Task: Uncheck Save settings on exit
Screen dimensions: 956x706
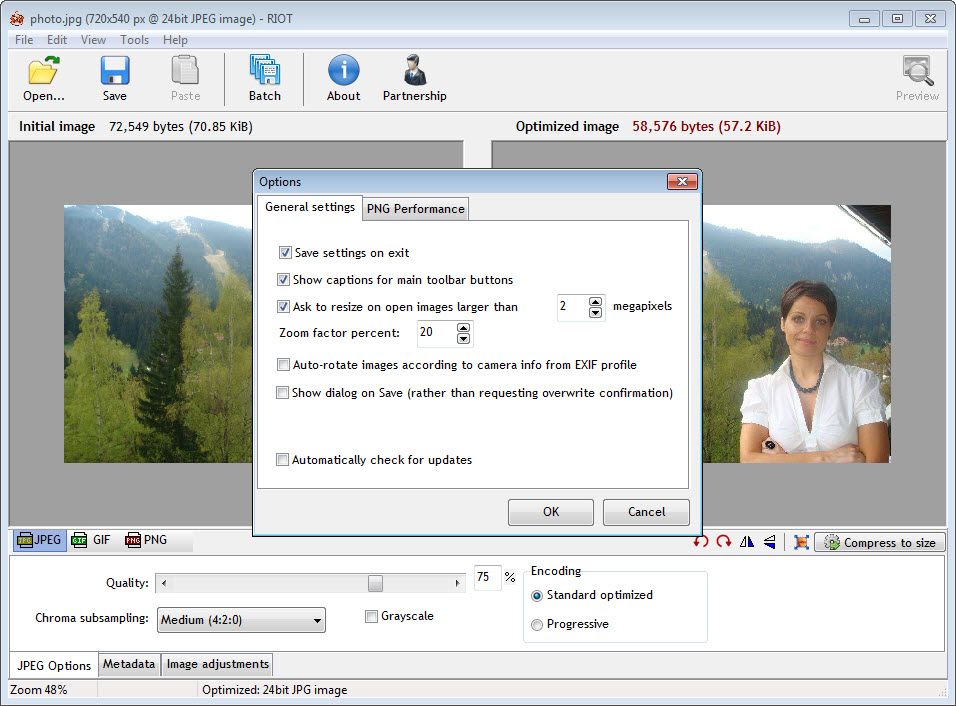Action: click(285, 253)
